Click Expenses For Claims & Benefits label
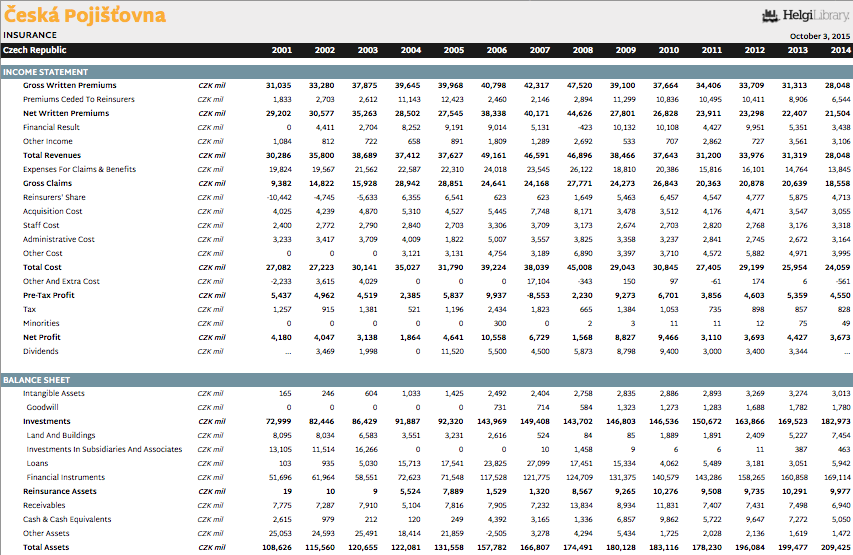Viewport: 853px width, 555px height. (79, 169)
